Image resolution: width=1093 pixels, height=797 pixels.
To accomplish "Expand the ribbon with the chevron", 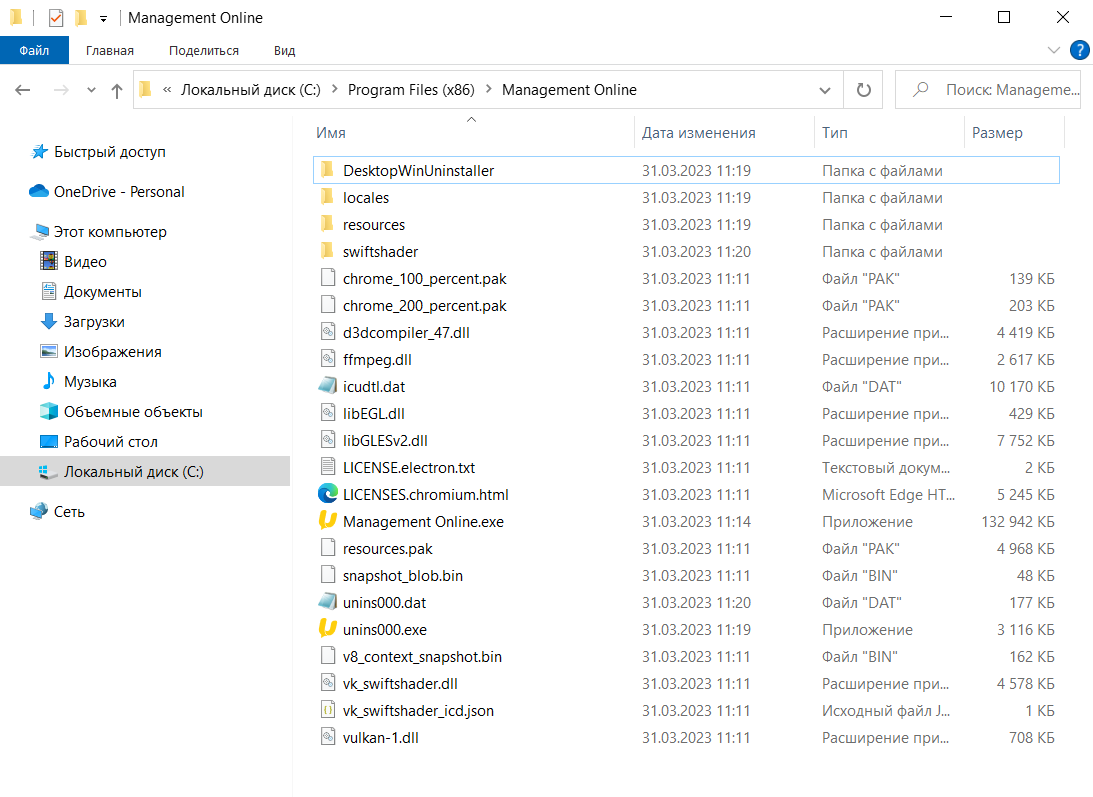I will click(1053, 50).
